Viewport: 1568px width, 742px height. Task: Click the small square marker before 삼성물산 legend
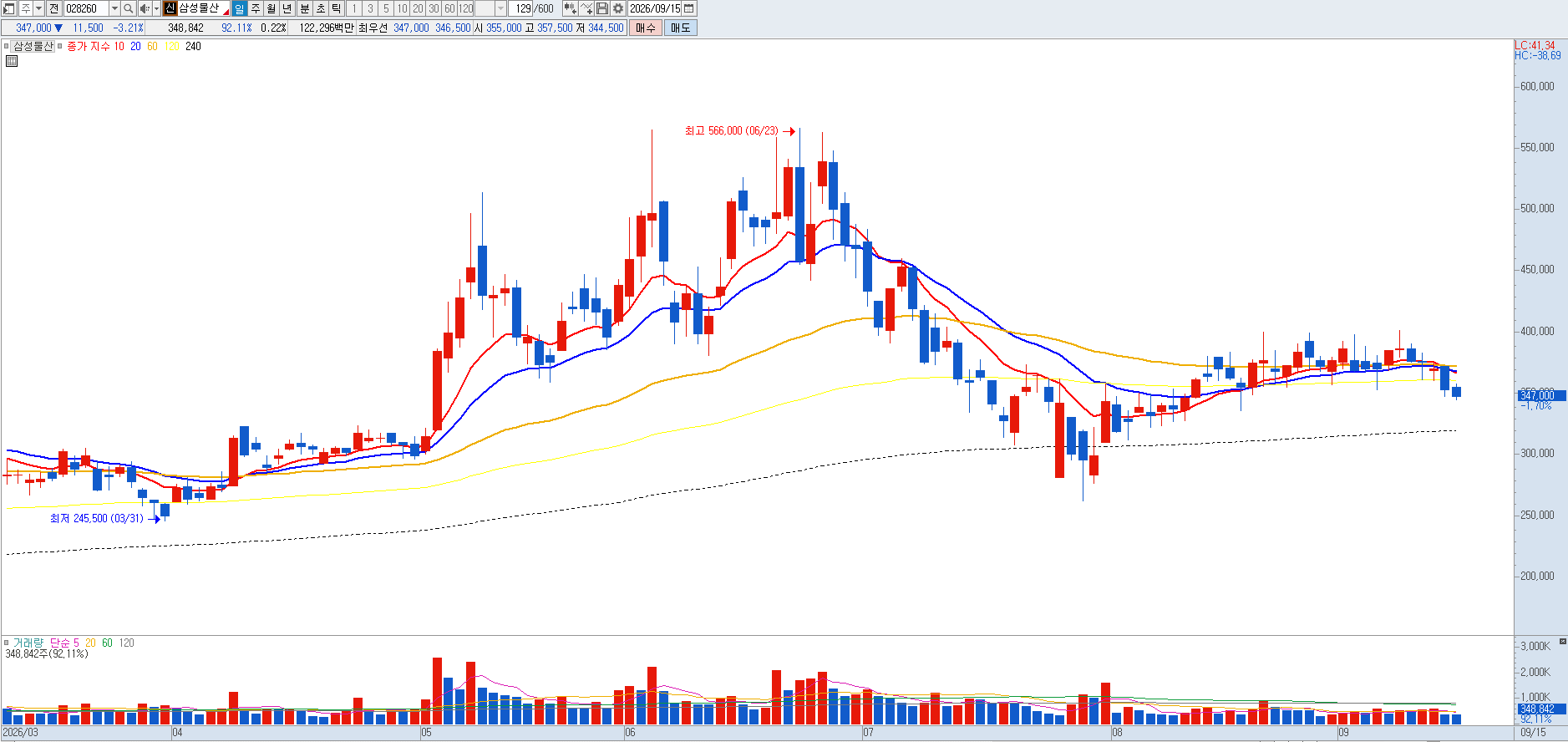click(7, 46)
